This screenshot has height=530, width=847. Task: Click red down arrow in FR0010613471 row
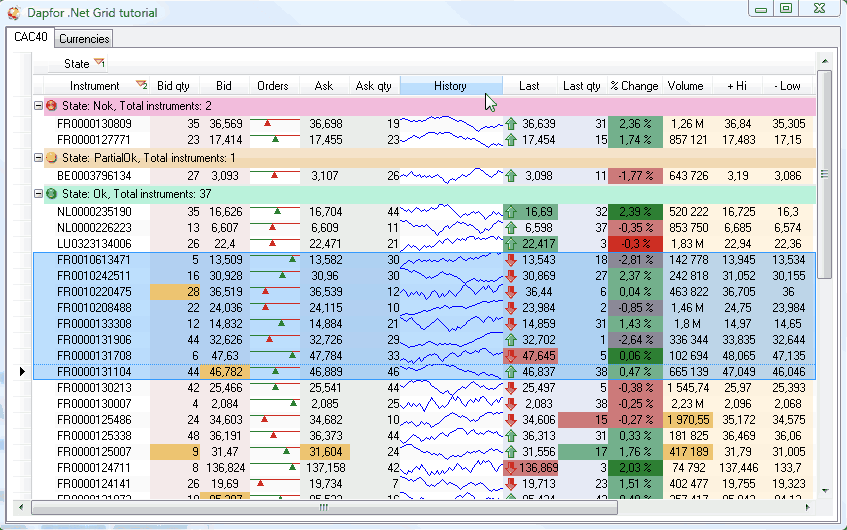(x=511, y=260)
